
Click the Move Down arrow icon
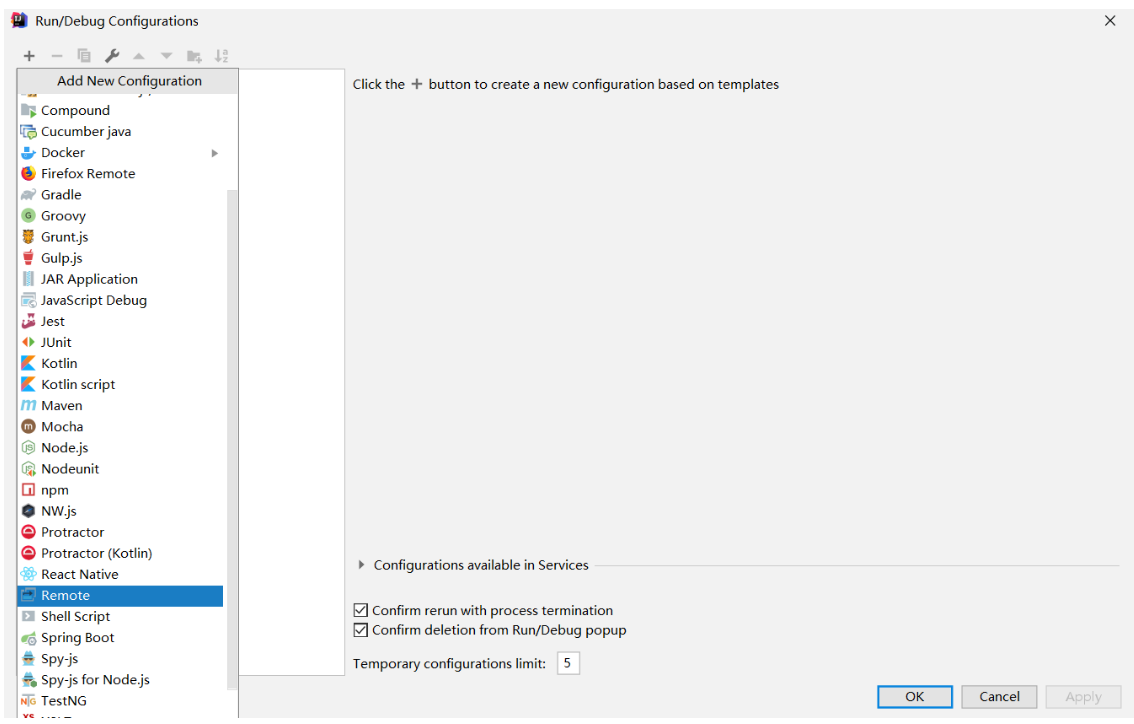tap(166, 56)
